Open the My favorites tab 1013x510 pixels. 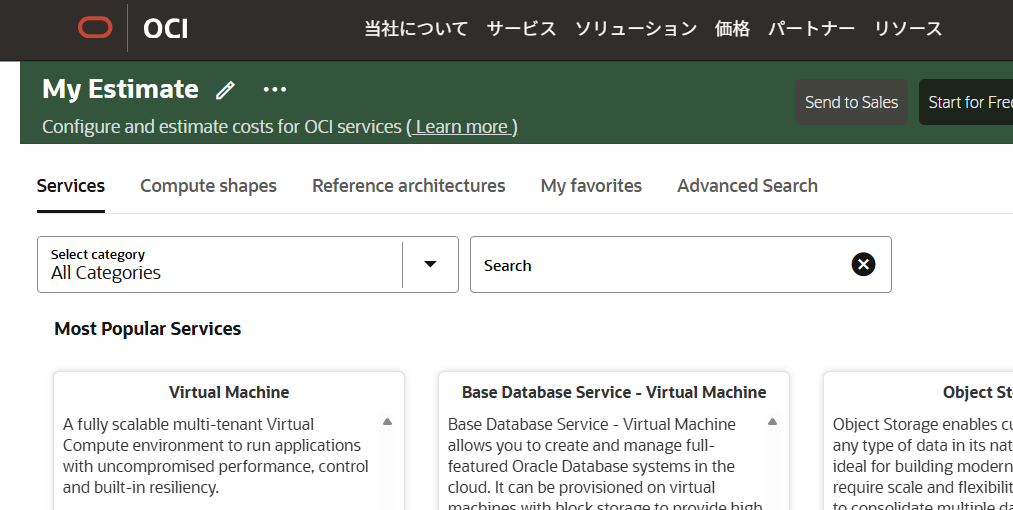click(591, 186)
